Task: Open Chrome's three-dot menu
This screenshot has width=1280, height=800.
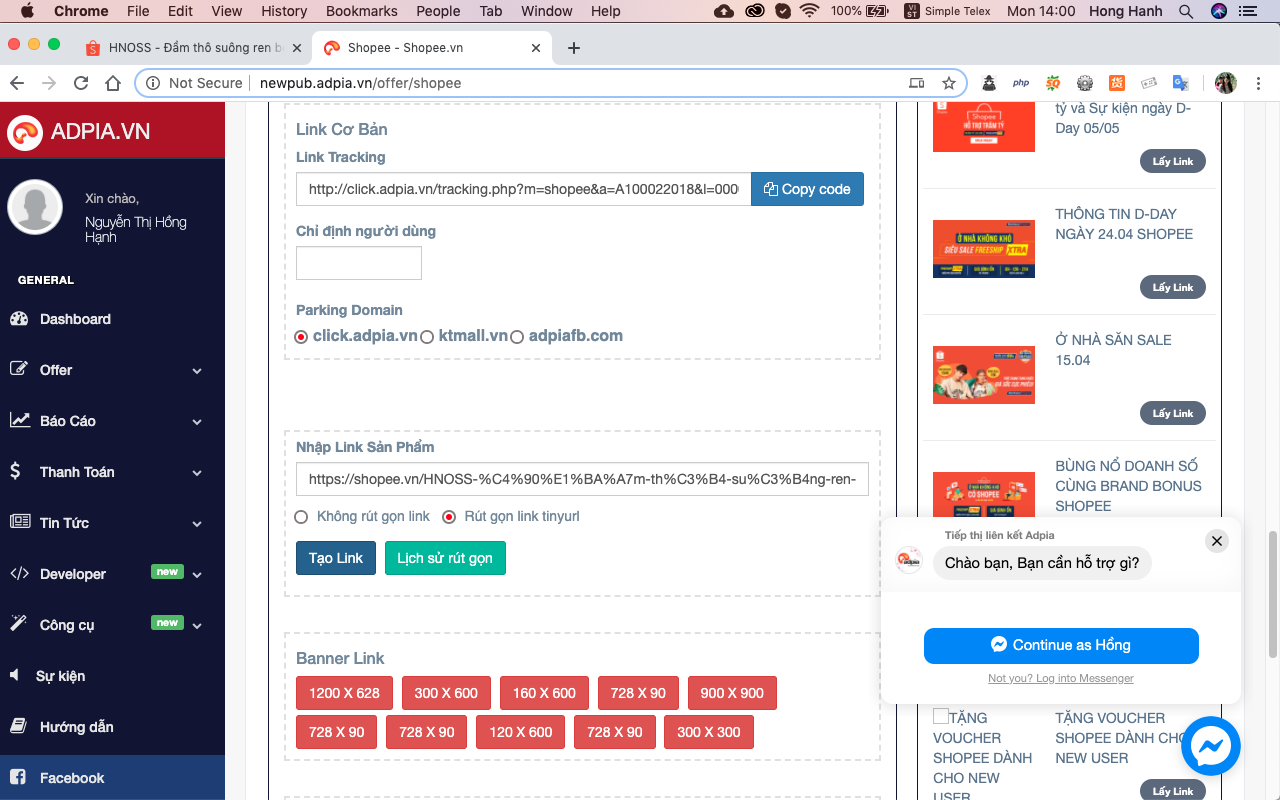Action: 1259,83
